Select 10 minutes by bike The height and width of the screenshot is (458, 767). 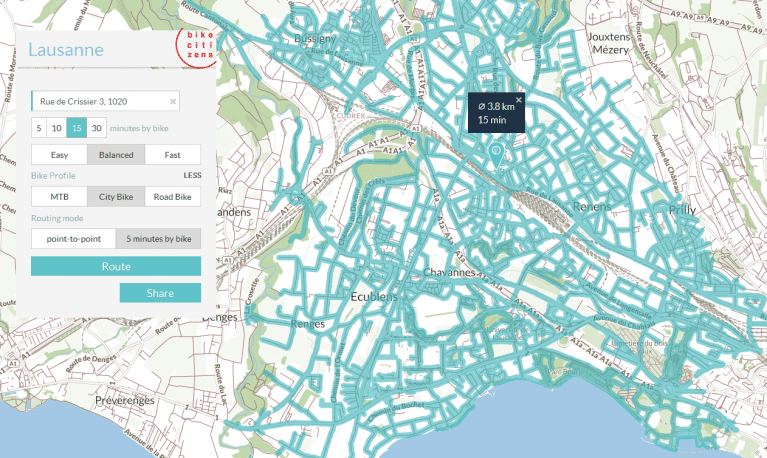point(58,127)
